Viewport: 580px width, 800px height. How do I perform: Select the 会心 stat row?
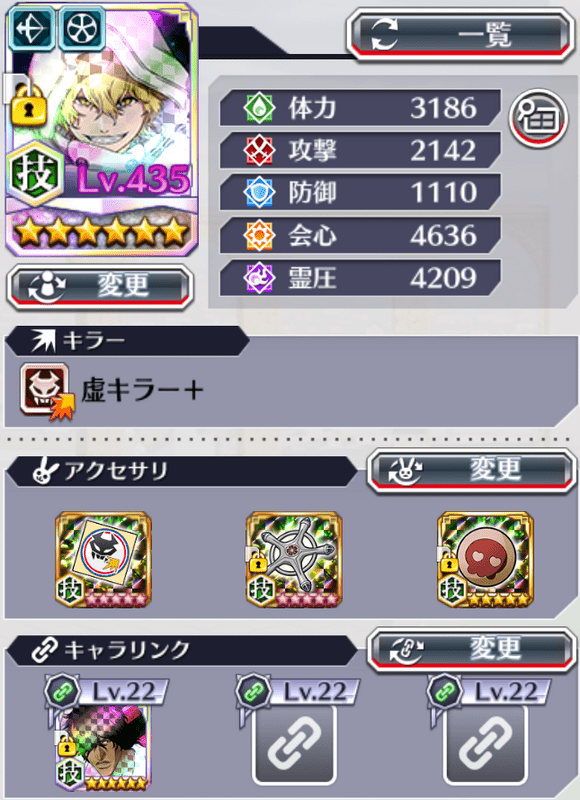pyautogui.click(x=360, y=235)
